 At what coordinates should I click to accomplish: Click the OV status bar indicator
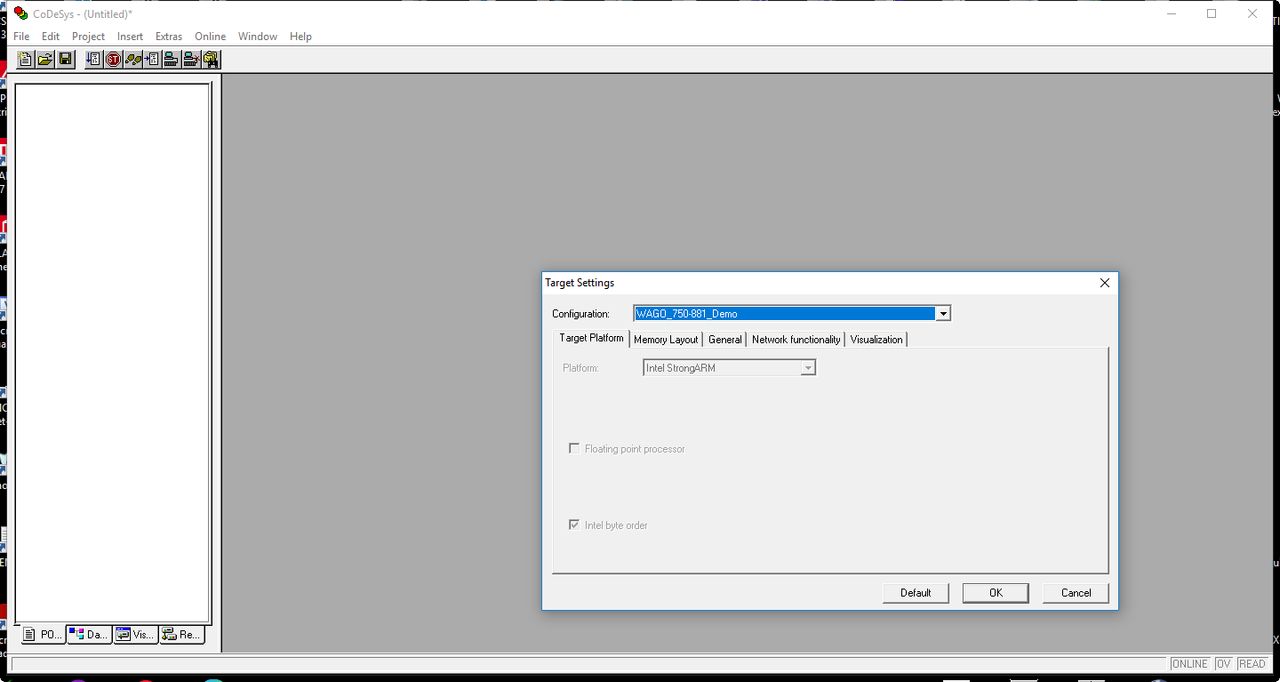(1223, 664)
